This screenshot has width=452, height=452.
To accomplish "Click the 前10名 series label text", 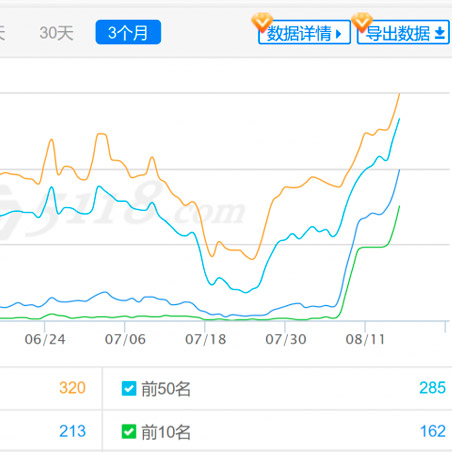I will tap(166, 432).
